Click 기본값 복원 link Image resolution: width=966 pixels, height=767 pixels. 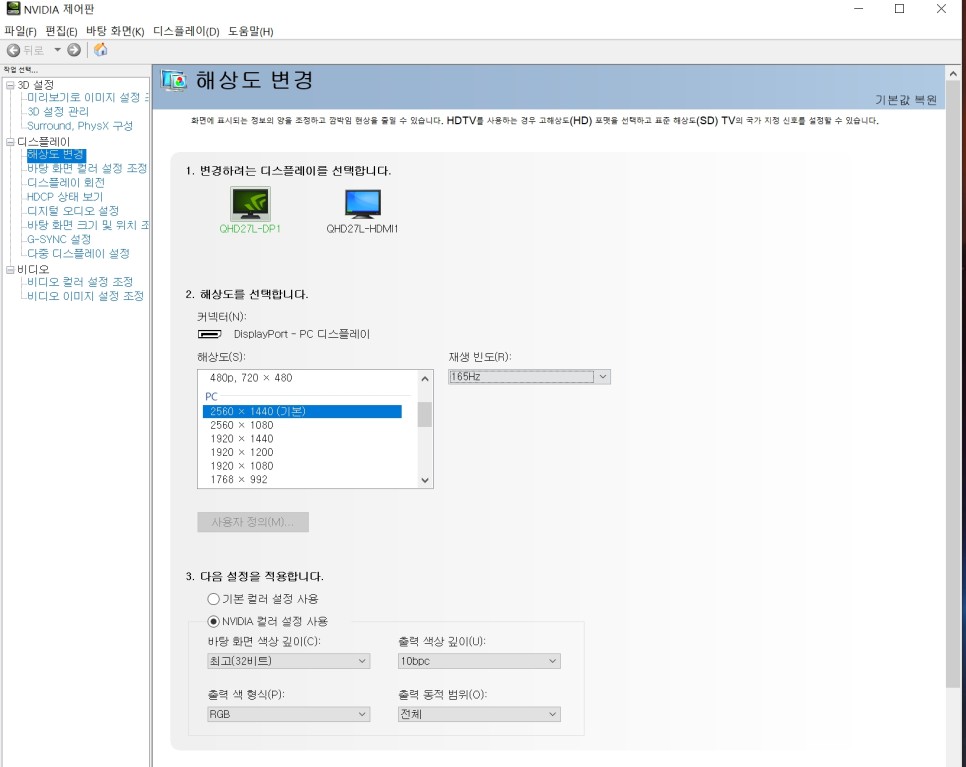(x=906, y=100)
